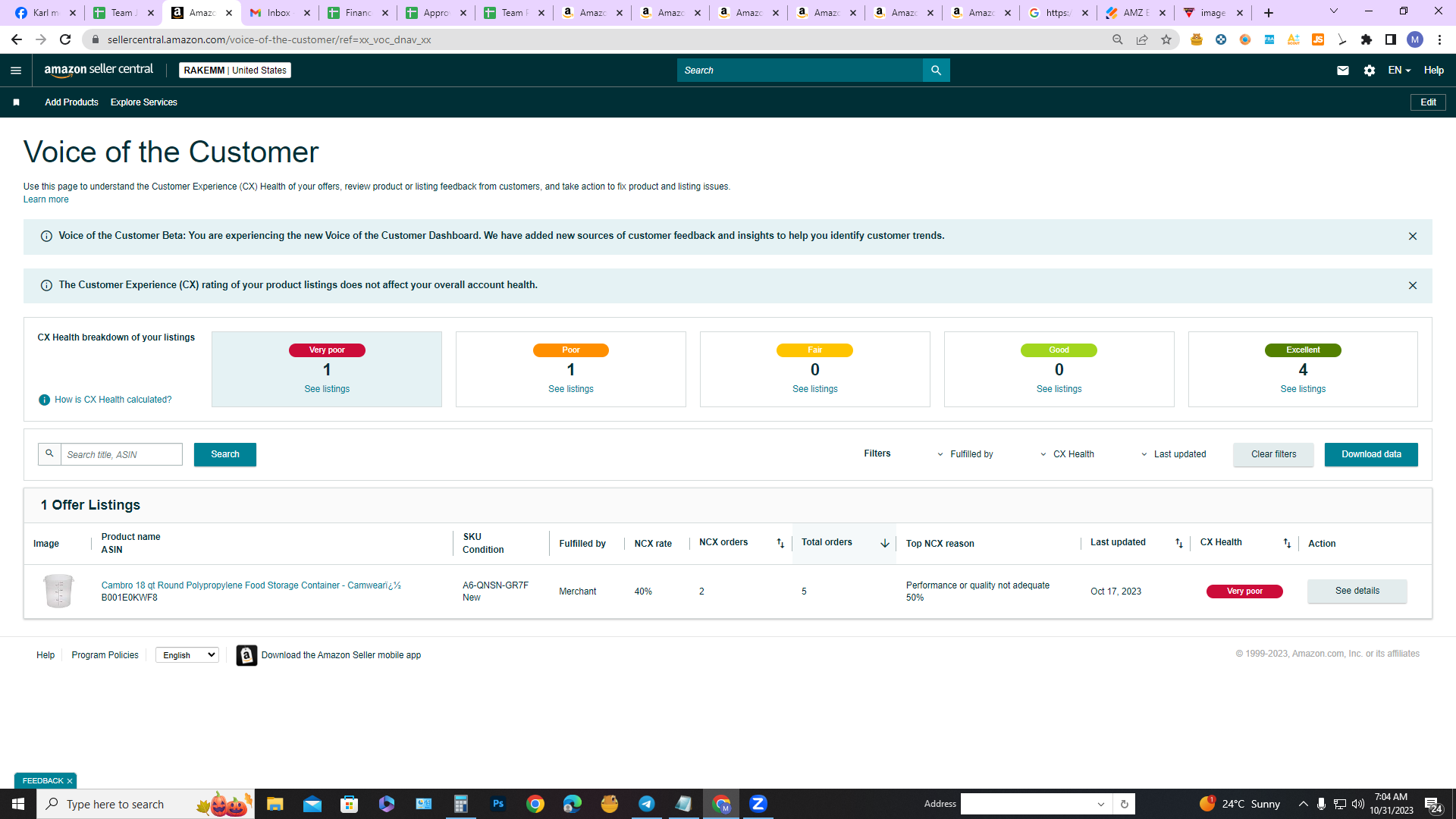Screen dimensions: 1456x819
Task: Open the RAKEMM United States account switcher
Action: point(235,71)
